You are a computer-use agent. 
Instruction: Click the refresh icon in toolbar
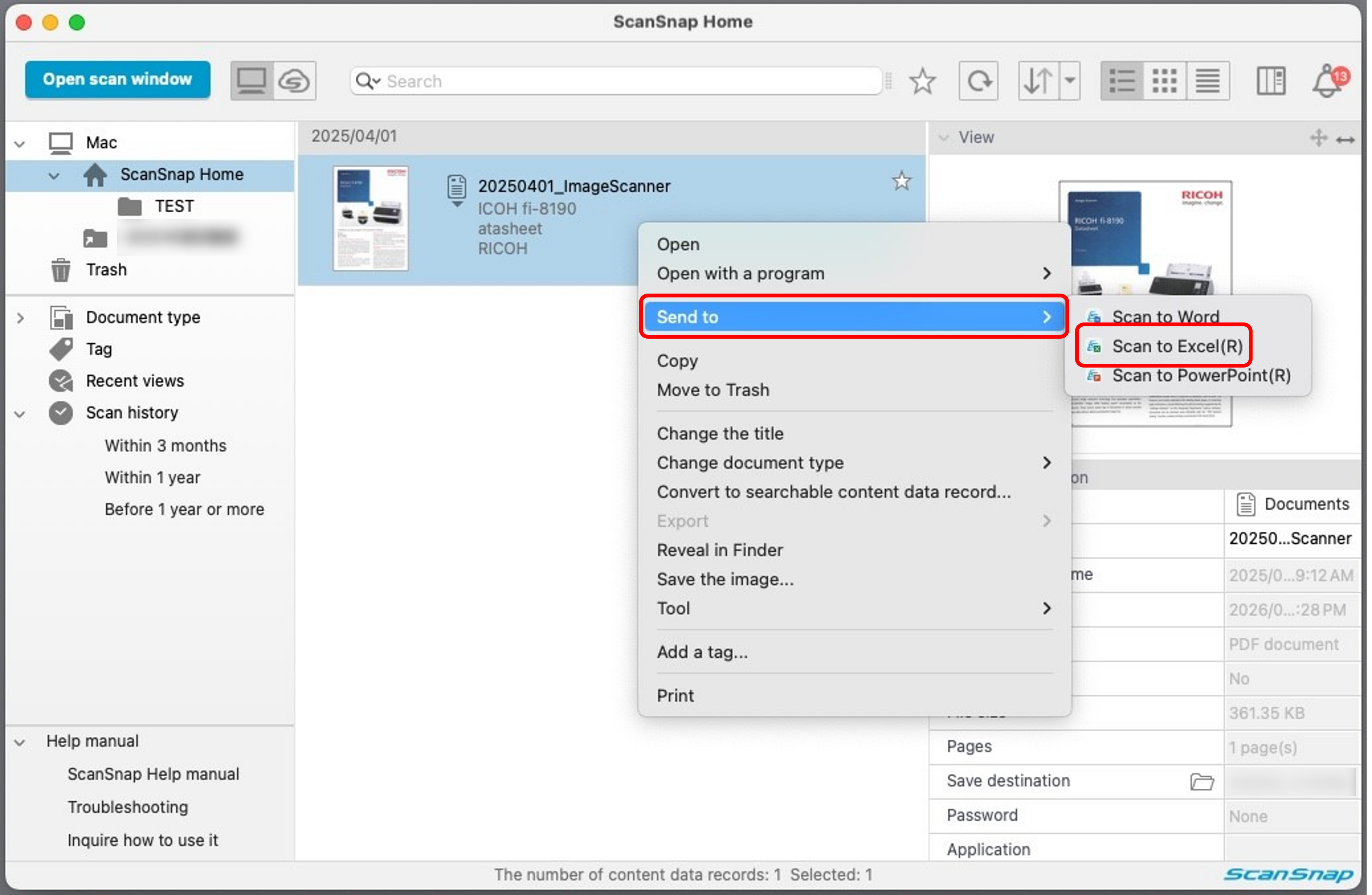978,81
